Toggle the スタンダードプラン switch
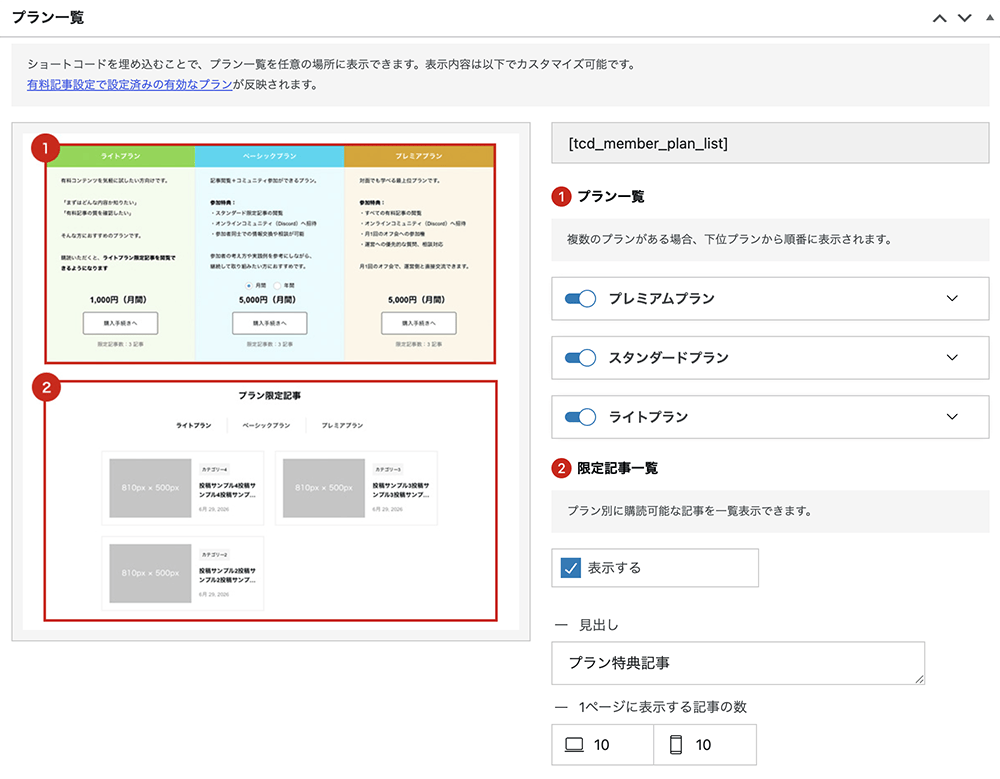This screenshot has width=1000, height=779. pyautogui.click(x=580, y=357)
